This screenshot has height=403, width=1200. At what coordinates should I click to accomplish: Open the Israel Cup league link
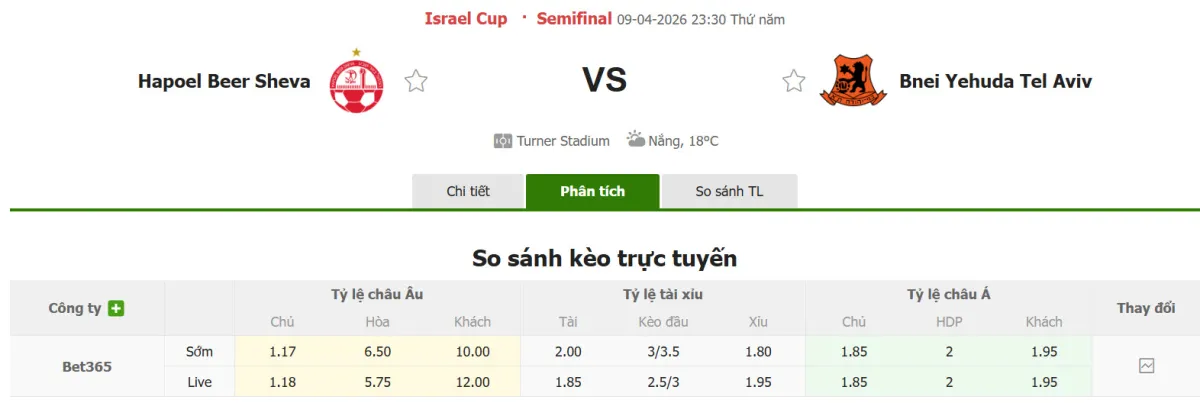point(466,18)
